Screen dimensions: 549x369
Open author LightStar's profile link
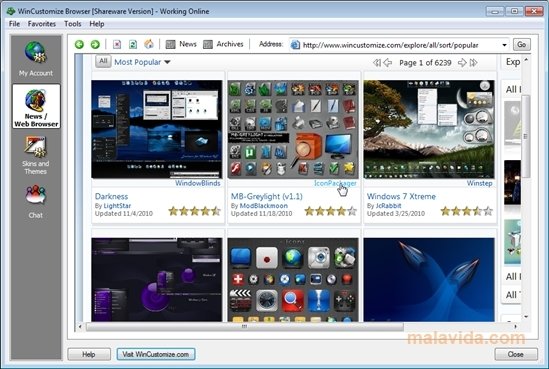point(117,206)
